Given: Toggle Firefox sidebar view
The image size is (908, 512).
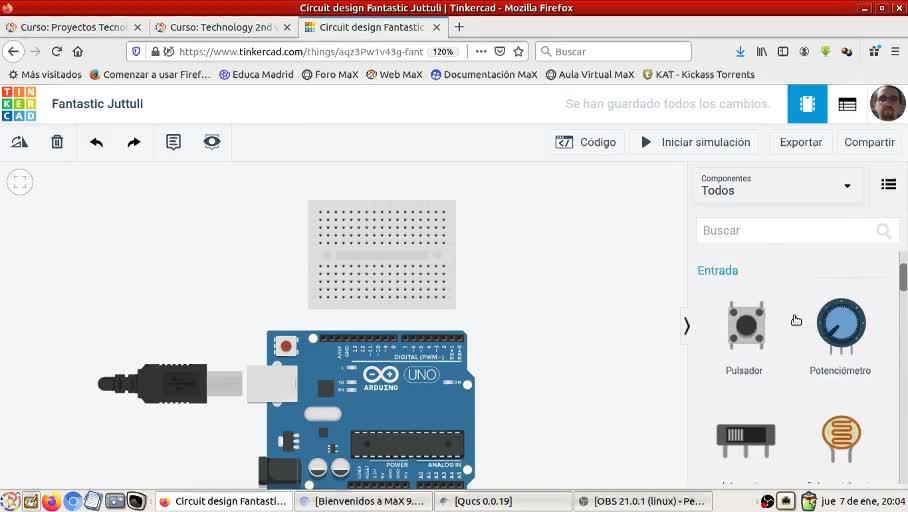Looking at the screenshot, I should [783, 52].
